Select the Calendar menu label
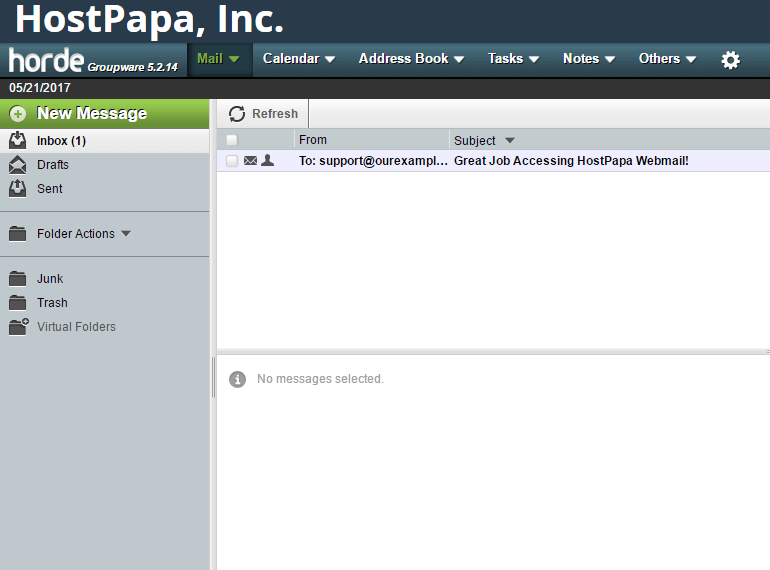The image size is (770, 570). click(x=291, y=58)
